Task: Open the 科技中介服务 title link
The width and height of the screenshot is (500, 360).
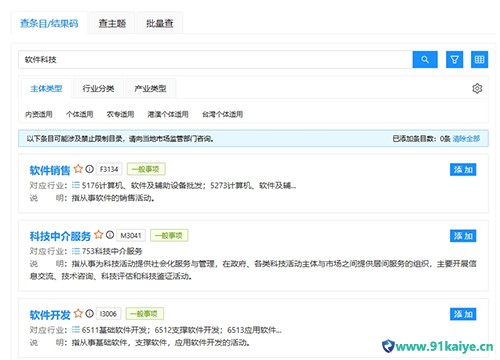Action: pyautogui.click(x=60, y=236)
